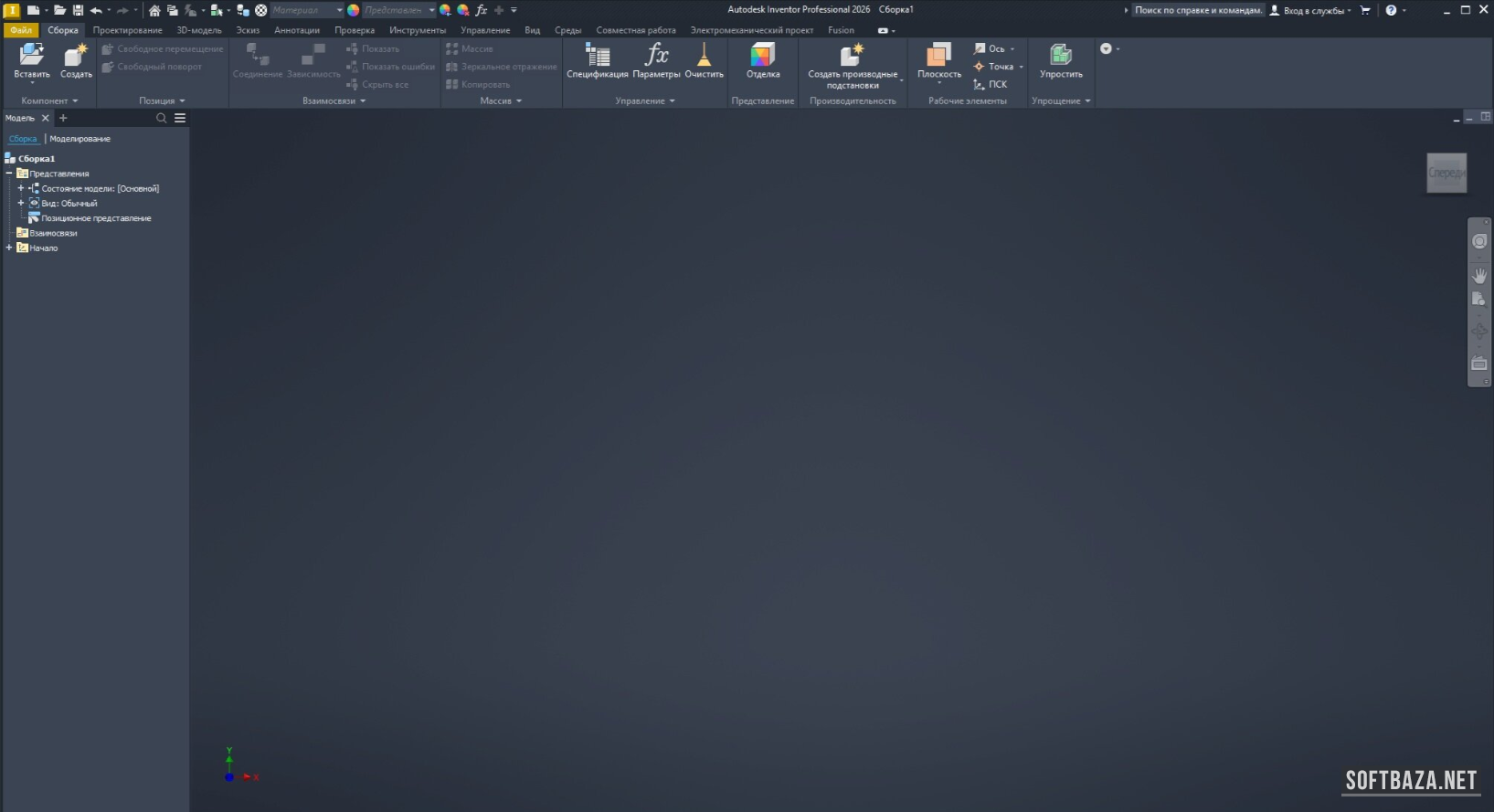Expand the Вид: Обычный node
The height and width of the screenshot is (812, 1494).
pyautogui.click(x=21, y=203)
